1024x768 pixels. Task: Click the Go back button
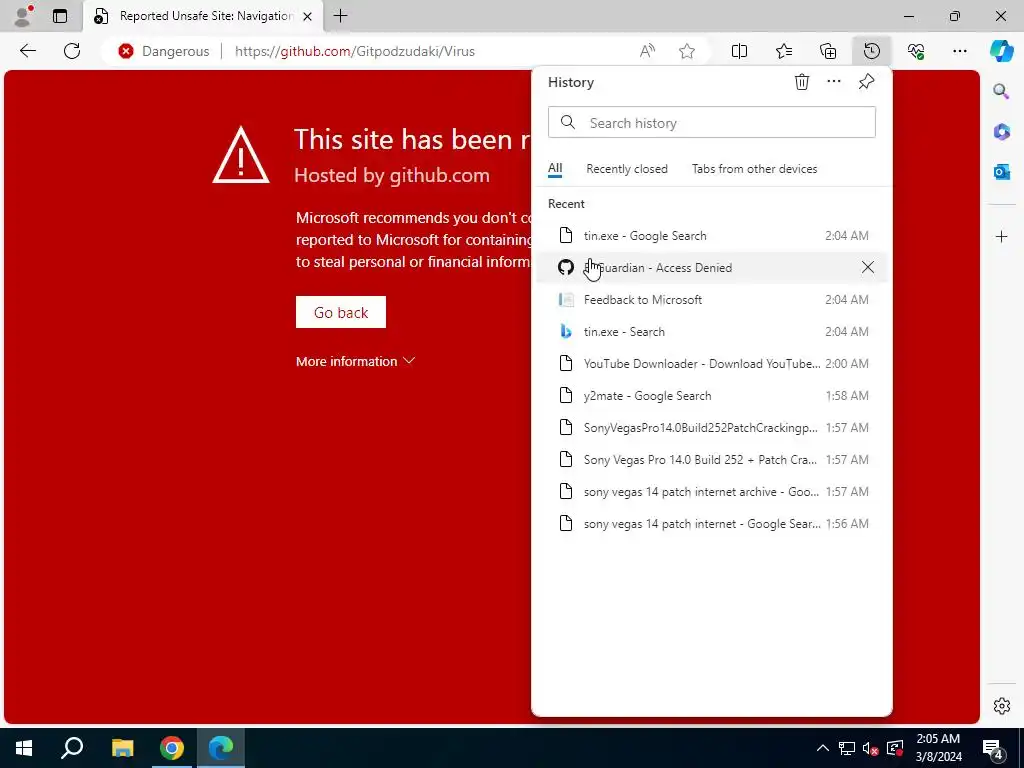(340, 312)
